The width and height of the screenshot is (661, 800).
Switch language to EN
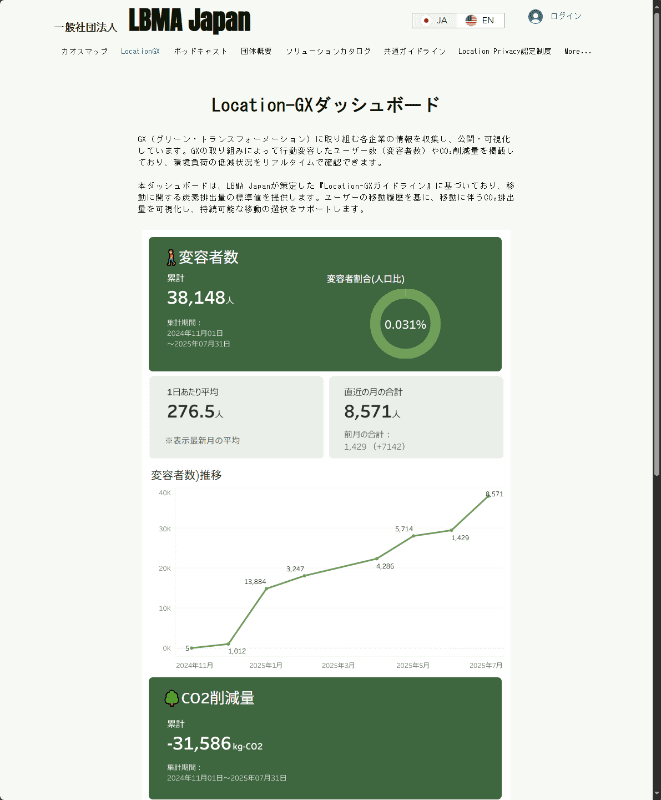click(x=480, y=20)
